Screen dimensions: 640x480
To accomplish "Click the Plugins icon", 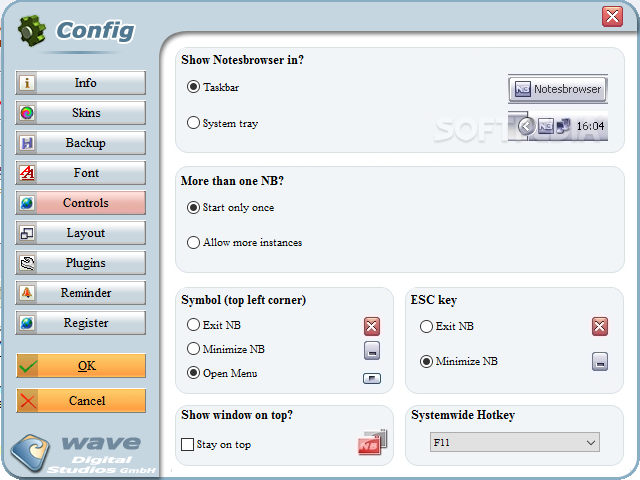I will [27, 263].
